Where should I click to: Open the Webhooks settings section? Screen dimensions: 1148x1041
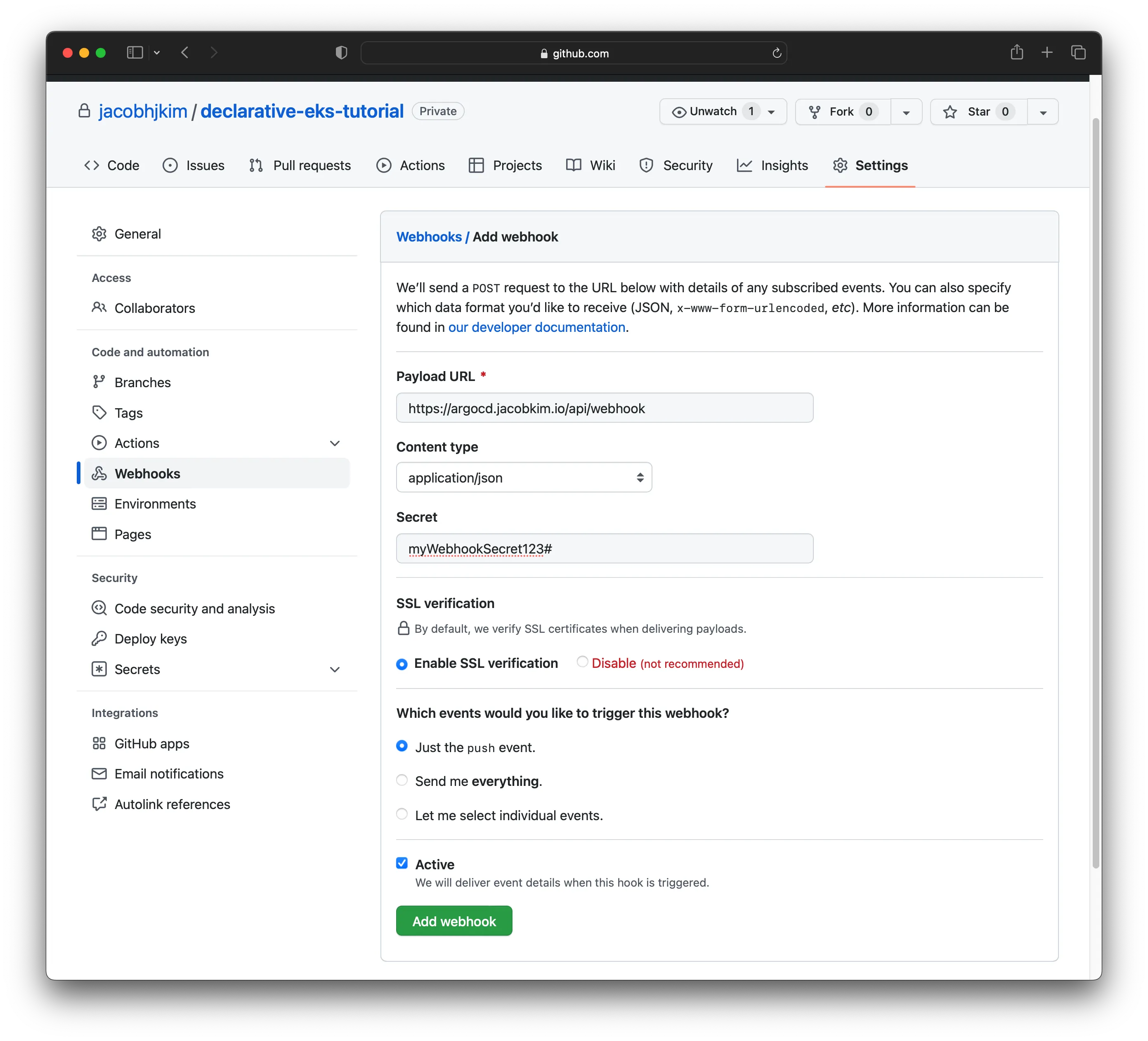(x=147, y=473)
